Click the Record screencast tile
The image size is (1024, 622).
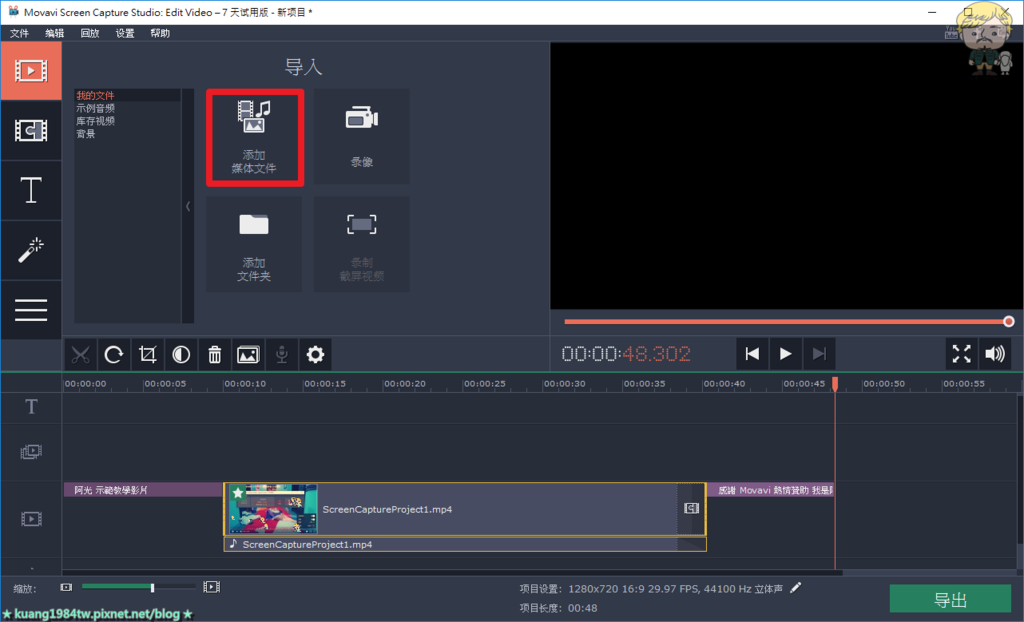point(362,244)
